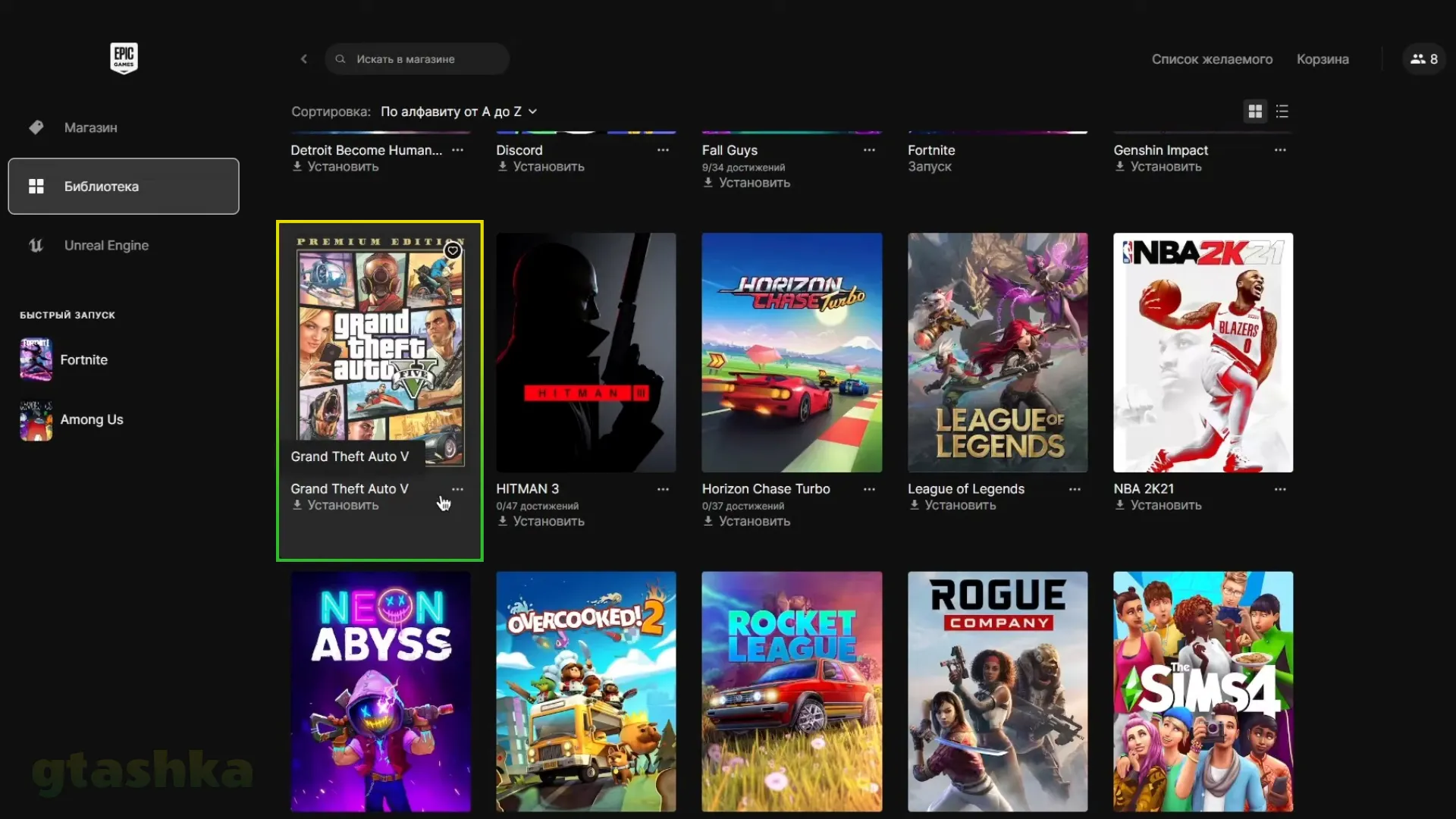Add Grand Theft Auto V to wishlist
The width and height of the screenshot is (1456, 819).
[453, 250]
